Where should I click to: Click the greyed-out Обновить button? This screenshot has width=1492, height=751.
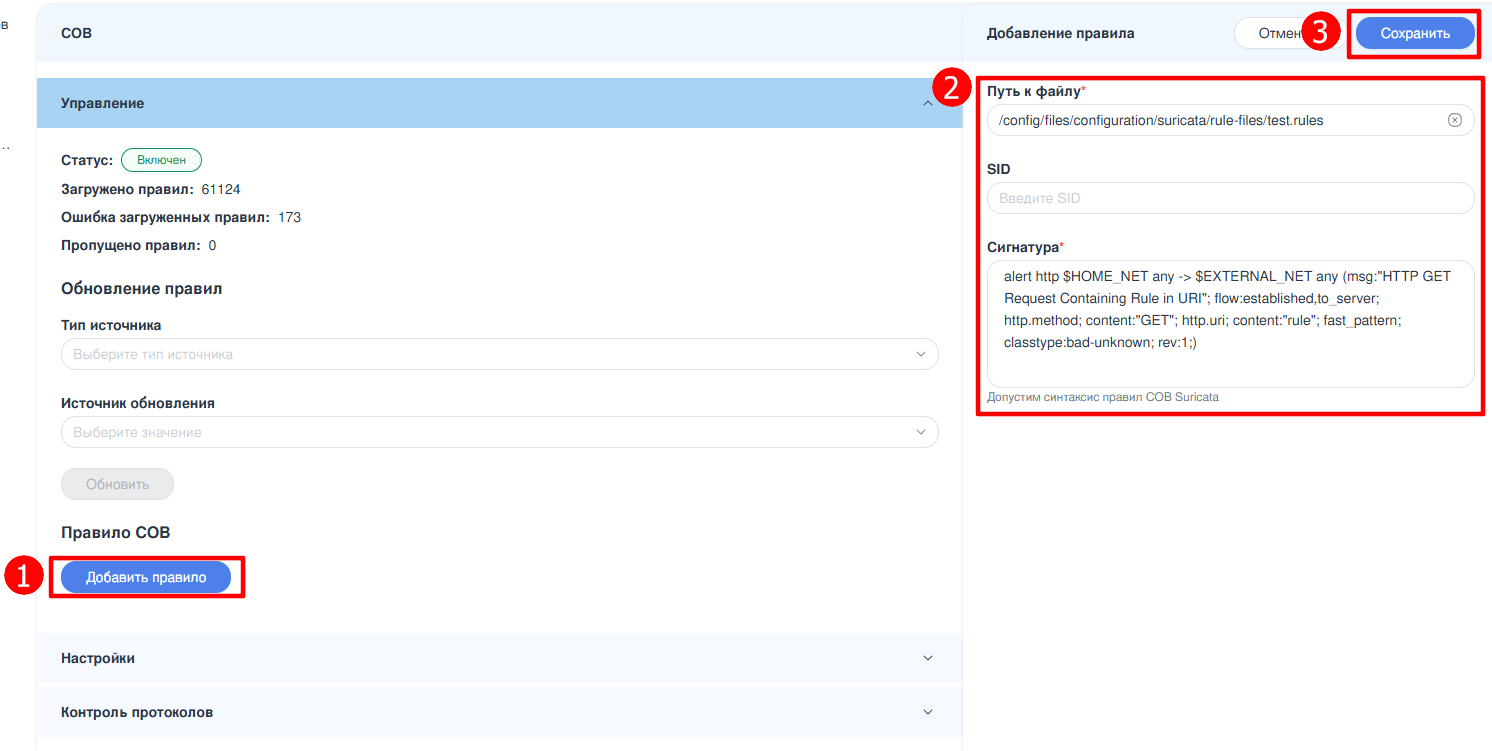tap(117, 484)
